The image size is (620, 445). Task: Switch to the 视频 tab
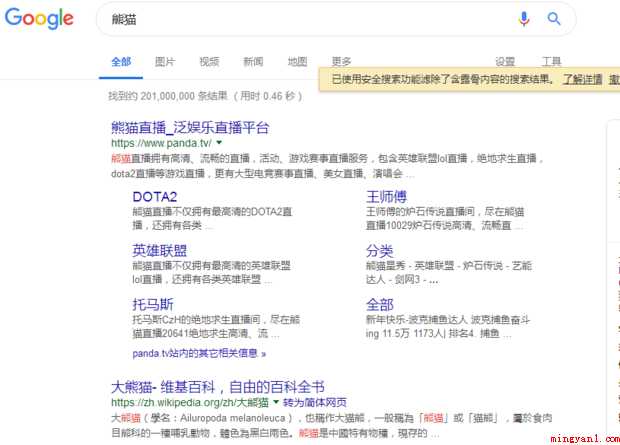pyautogui.click(x=209, y=62)
